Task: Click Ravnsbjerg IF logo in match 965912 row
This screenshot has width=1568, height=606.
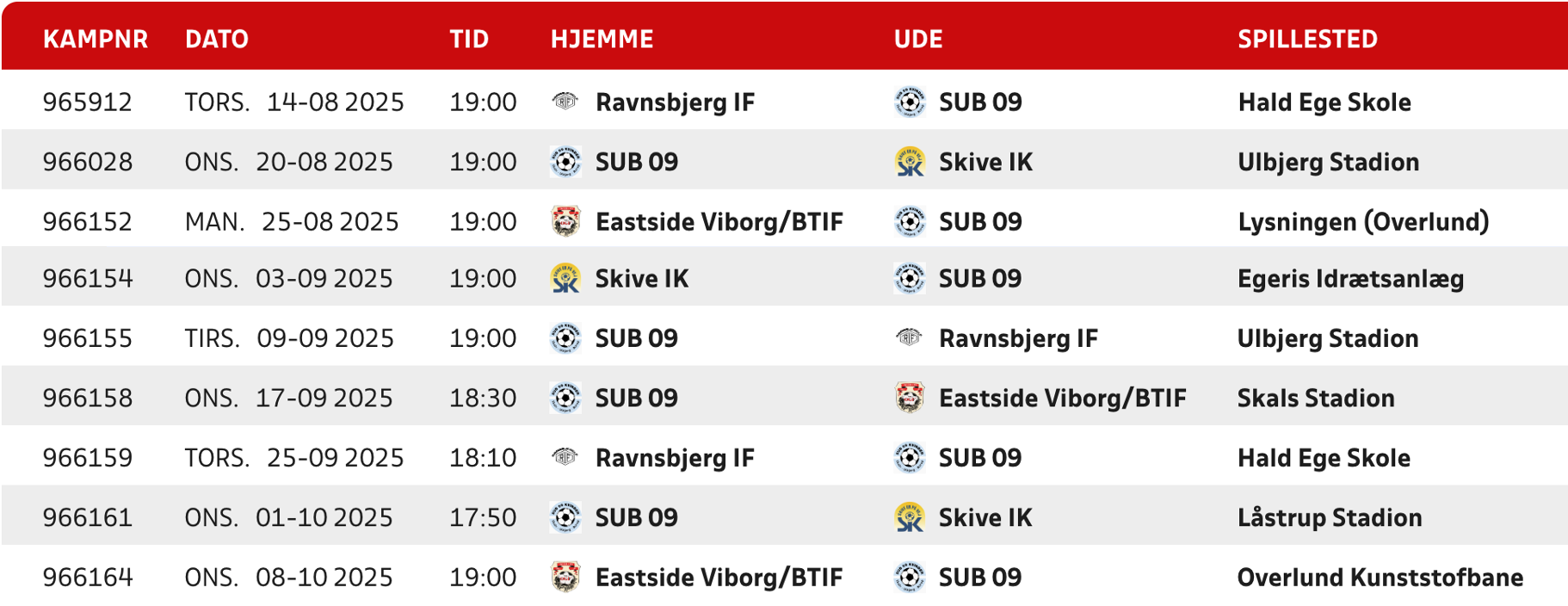Action: (565, 102)
